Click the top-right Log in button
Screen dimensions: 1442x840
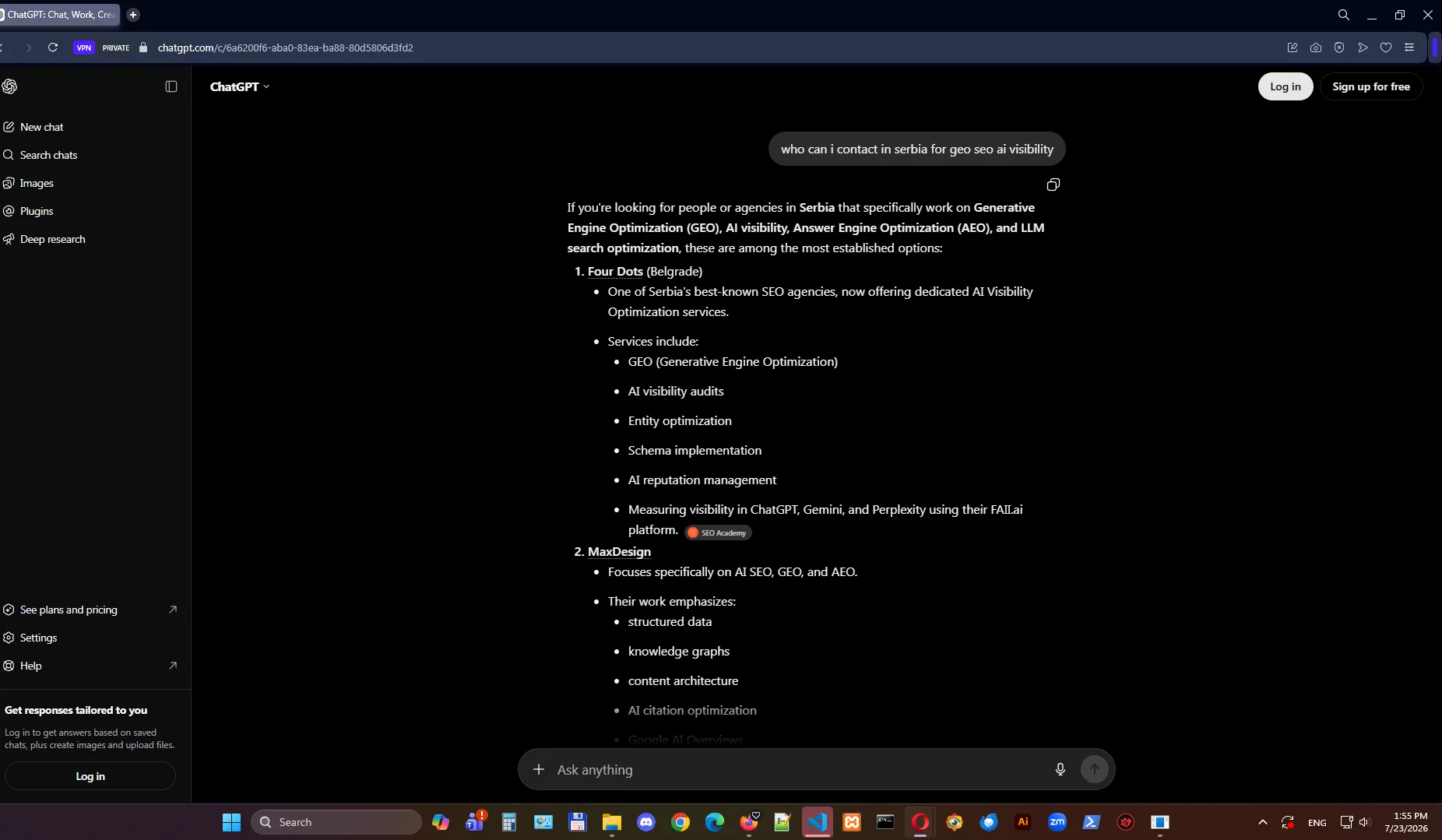[1285, 86]
